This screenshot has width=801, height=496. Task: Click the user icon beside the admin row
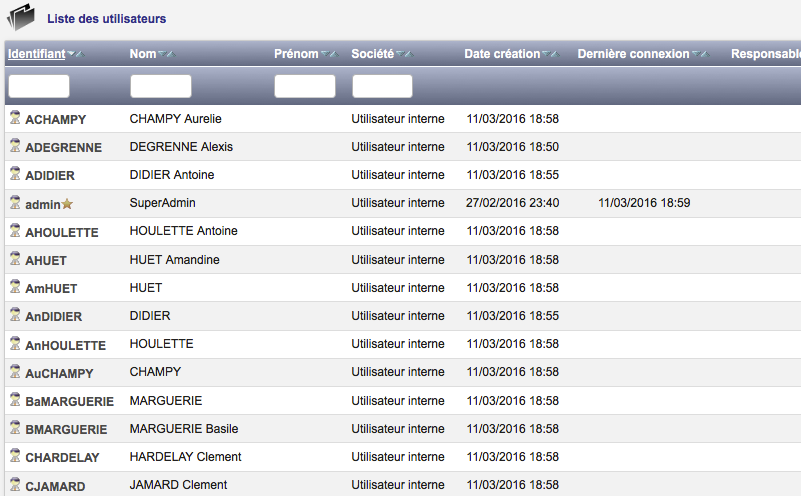[15, 203]
